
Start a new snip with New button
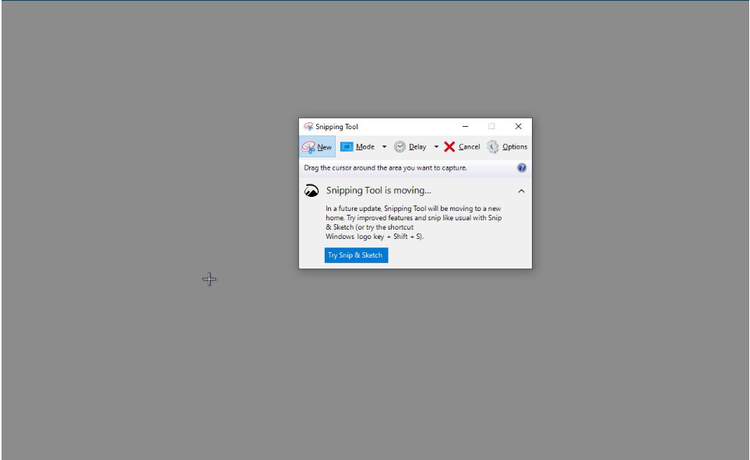point(317,147)
